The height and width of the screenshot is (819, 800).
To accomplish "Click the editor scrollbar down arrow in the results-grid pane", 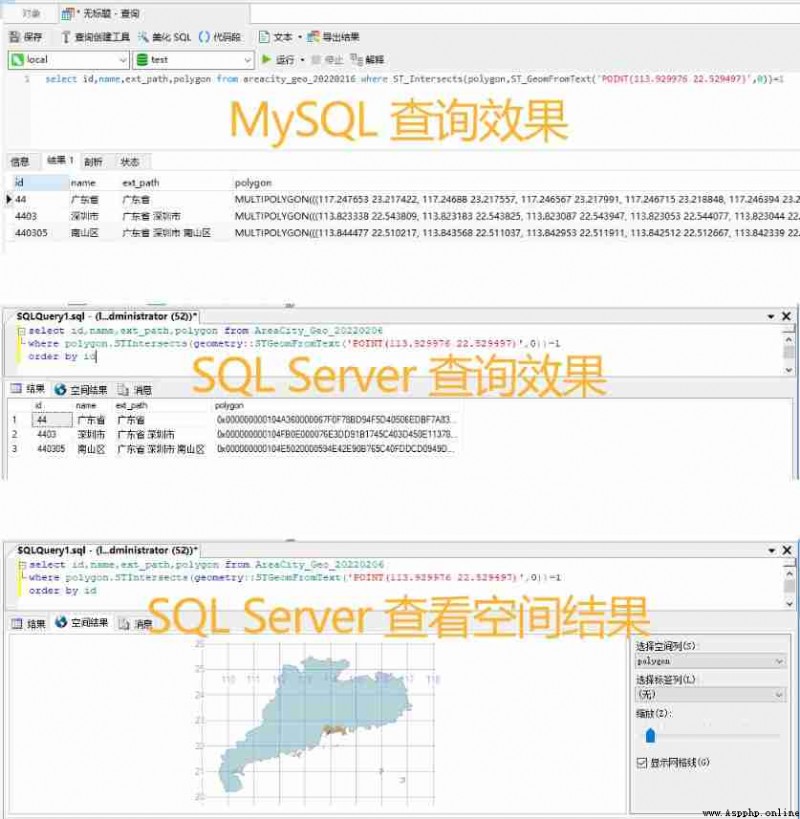I will tap(789, 370).
